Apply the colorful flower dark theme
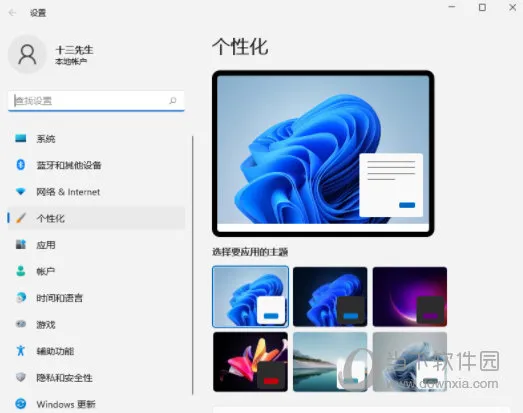This screenshot has height=413, width=523. pyautogui.click(x=250, y=362)
